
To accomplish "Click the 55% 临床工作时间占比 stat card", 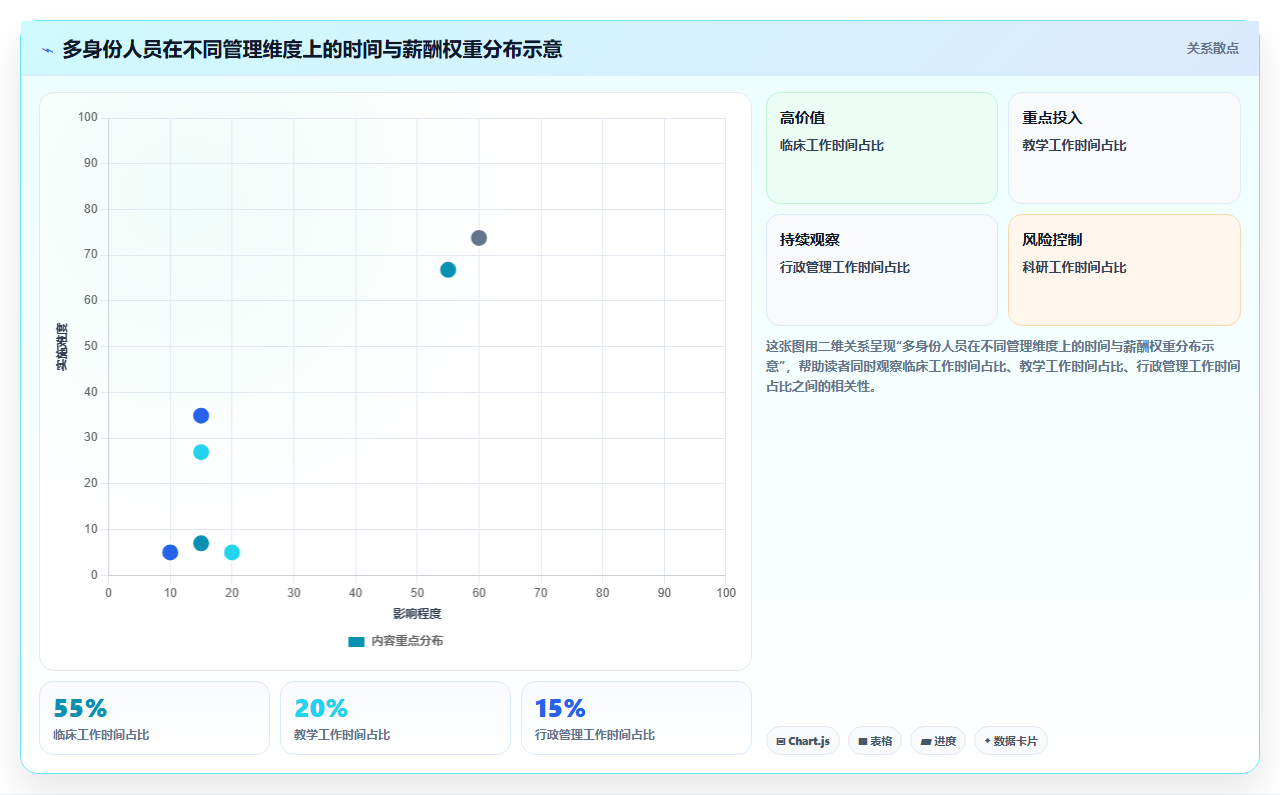I will (154, 718).
